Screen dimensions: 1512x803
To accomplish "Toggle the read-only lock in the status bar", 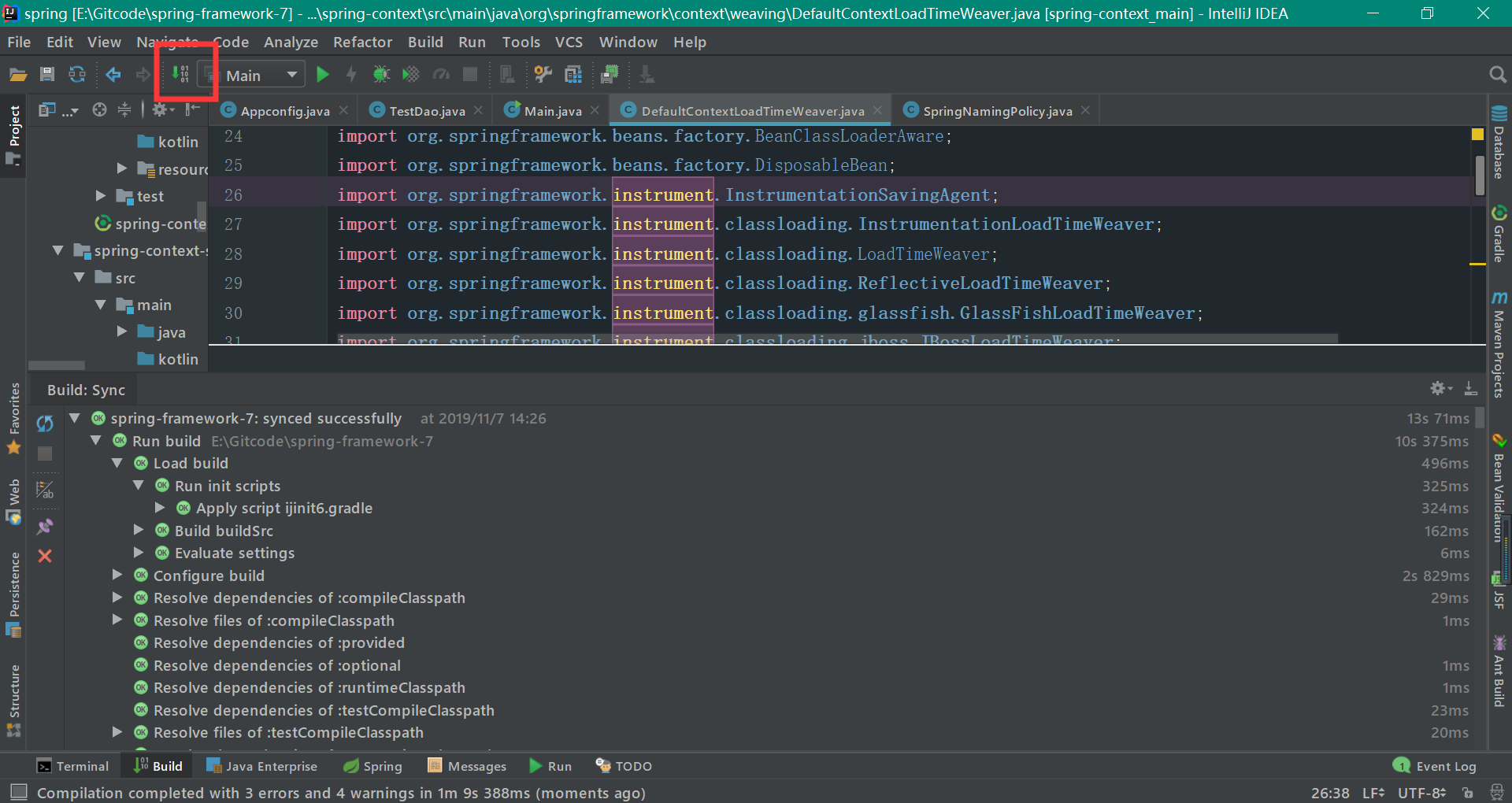I will point(1466,793).
